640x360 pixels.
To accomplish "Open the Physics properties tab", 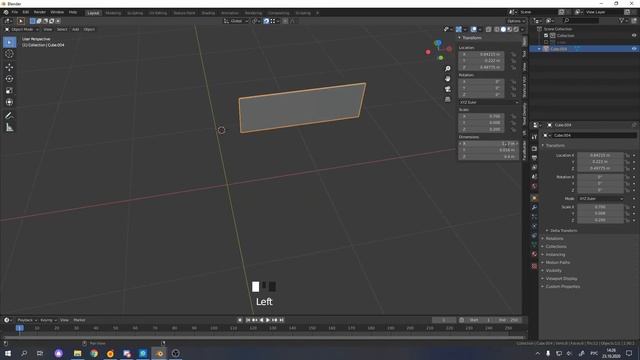I will (x=534, y=226).
